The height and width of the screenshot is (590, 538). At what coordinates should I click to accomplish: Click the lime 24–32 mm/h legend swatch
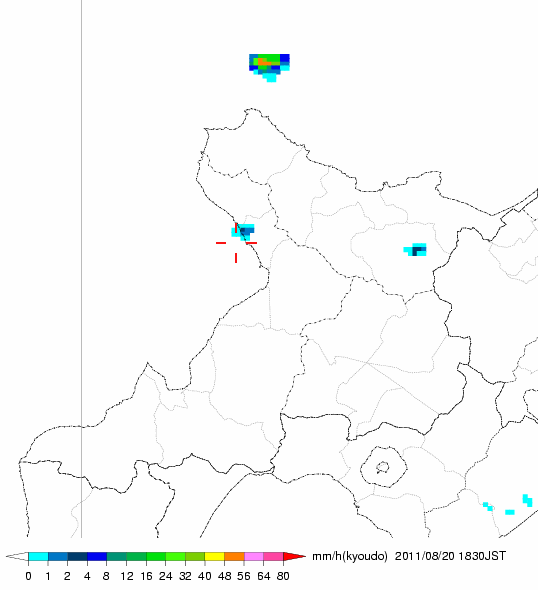click(x=175, y=557)
